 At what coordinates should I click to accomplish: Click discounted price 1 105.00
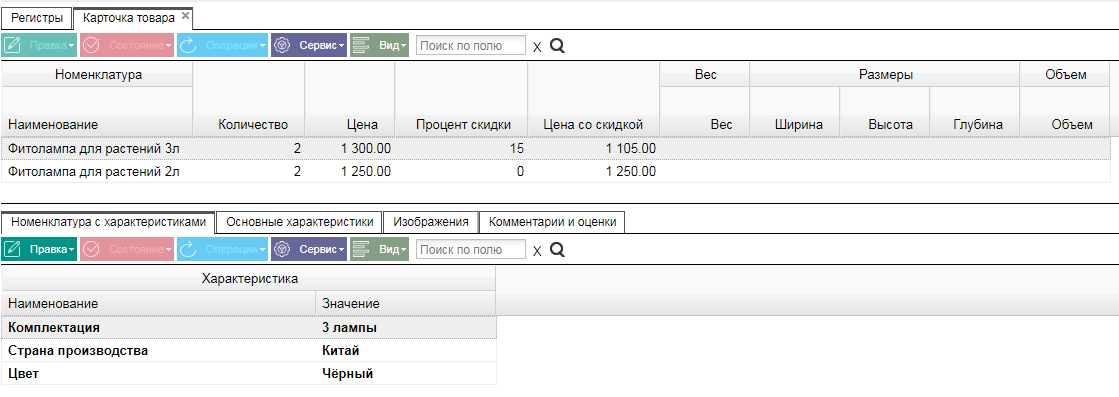pyautogui.click(x=594, y=149)
